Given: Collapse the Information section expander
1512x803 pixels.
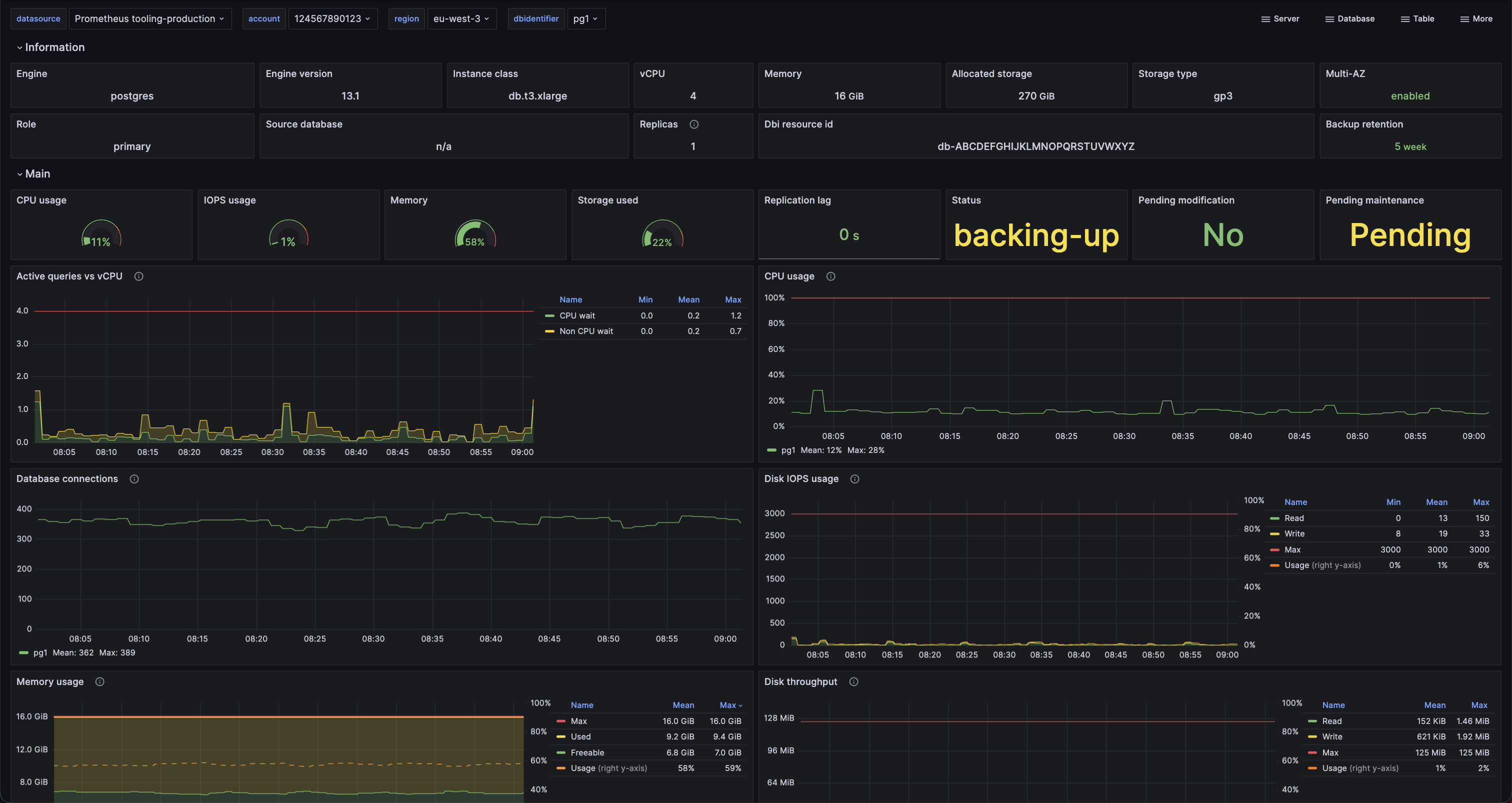Looking at the screenshot, I should [19, 46].
